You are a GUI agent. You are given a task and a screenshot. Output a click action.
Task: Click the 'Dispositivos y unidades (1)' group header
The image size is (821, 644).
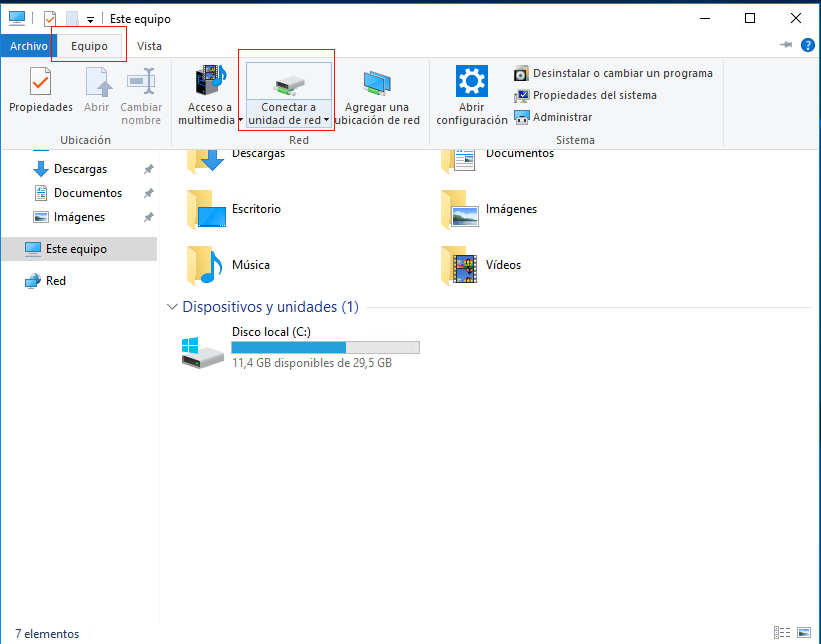point(270,307)
